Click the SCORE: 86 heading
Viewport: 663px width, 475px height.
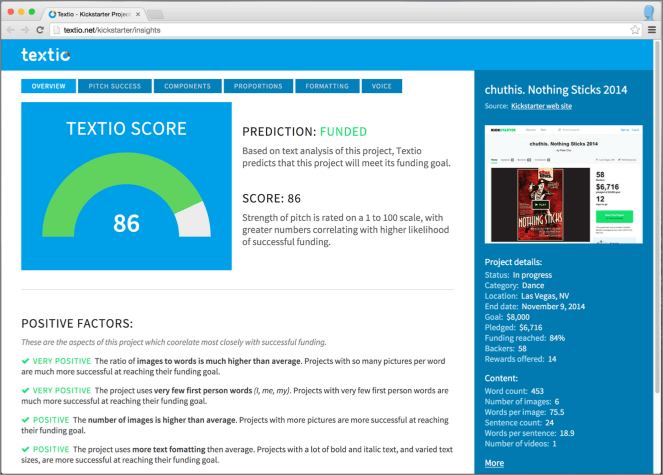(x=271, y=198)
